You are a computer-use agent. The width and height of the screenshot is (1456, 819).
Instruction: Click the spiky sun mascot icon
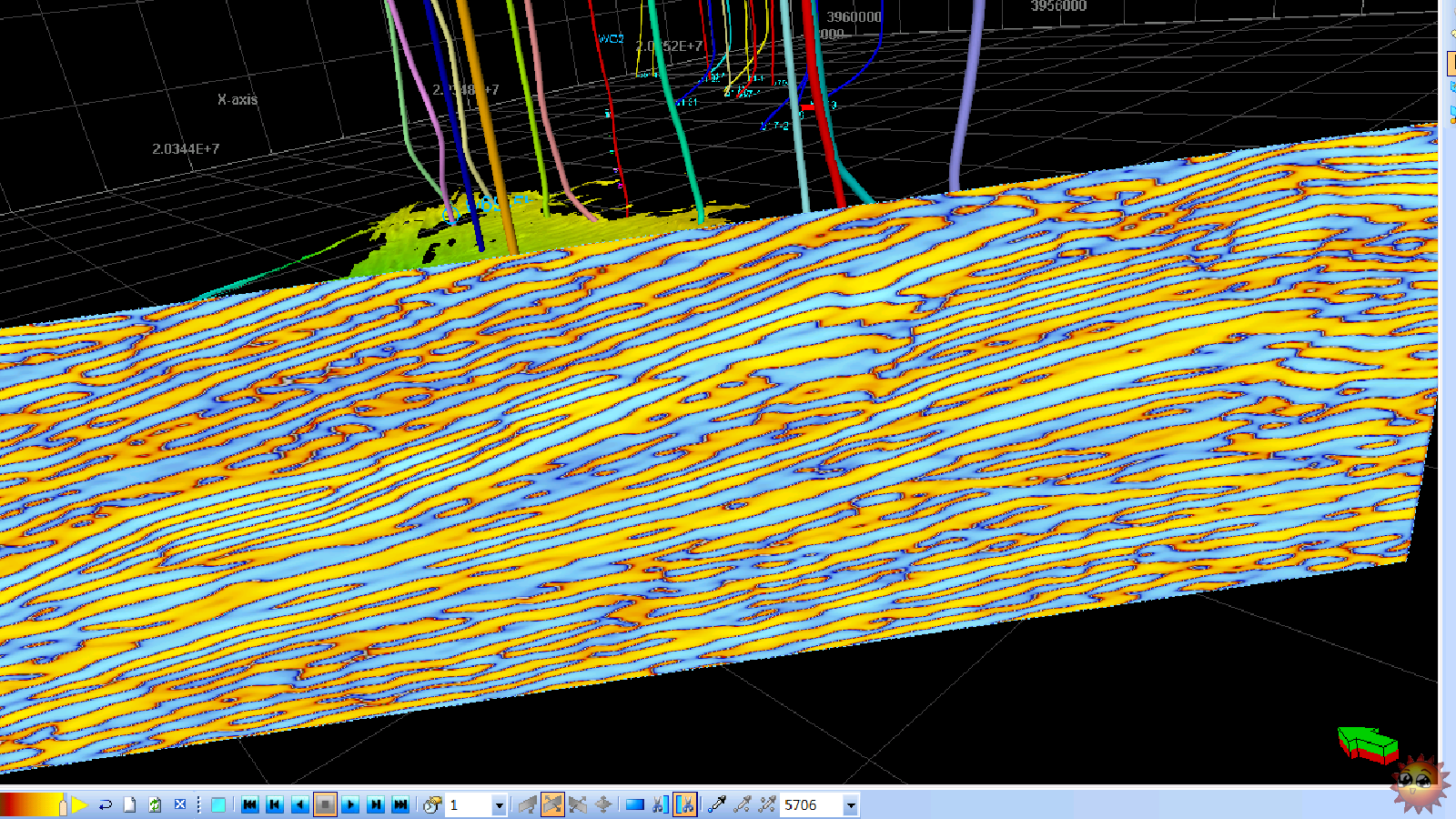(1419, 783)
